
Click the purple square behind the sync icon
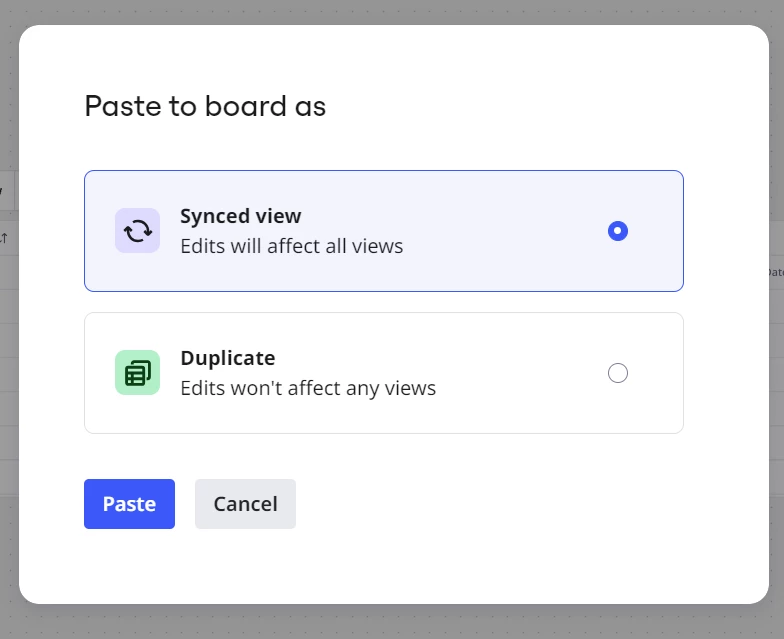pyautogui.click(x=138, y=230)
